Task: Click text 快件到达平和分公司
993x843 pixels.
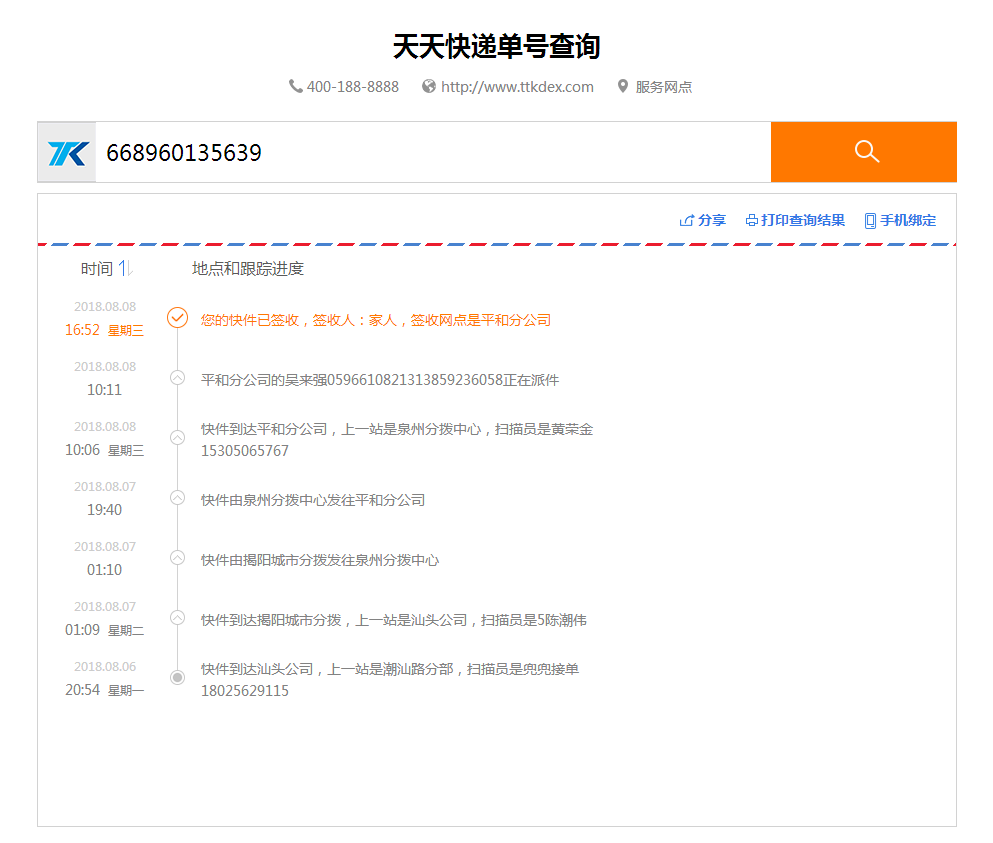Action: click(264, 429)
